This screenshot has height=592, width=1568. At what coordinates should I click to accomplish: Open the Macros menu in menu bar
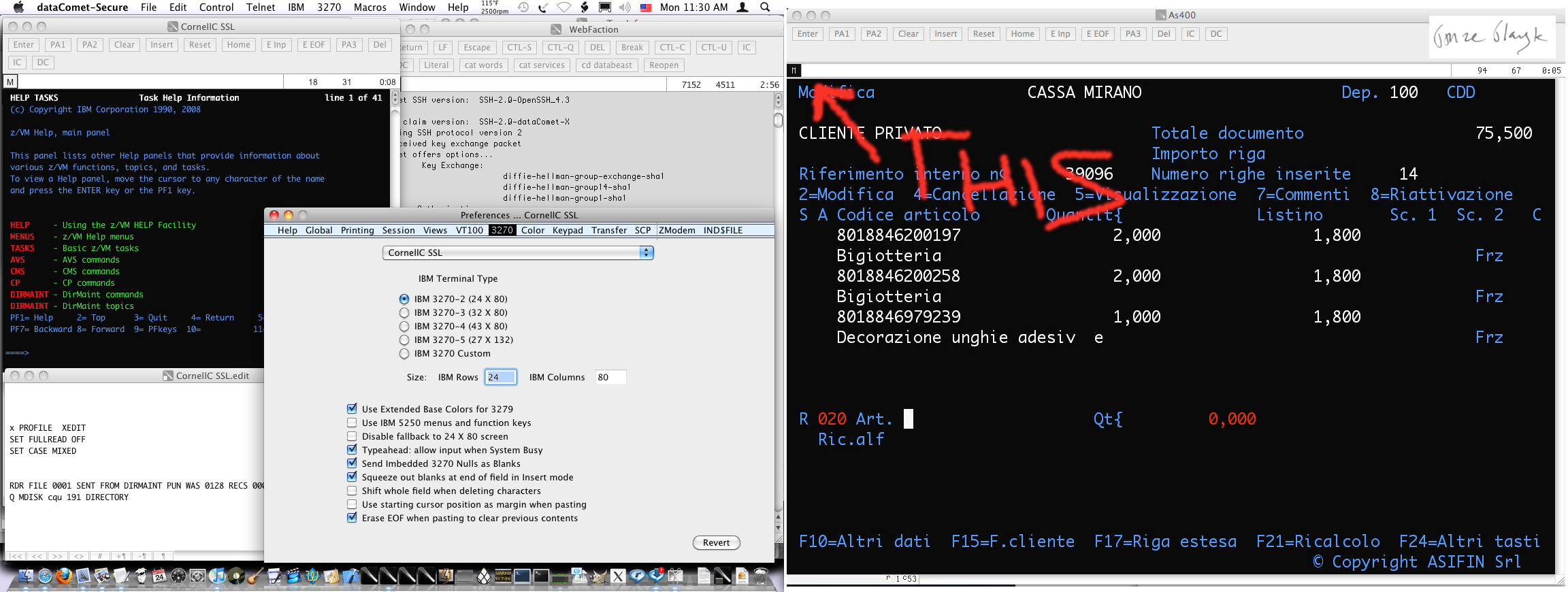pyautogui.click(x=370, y=7)
